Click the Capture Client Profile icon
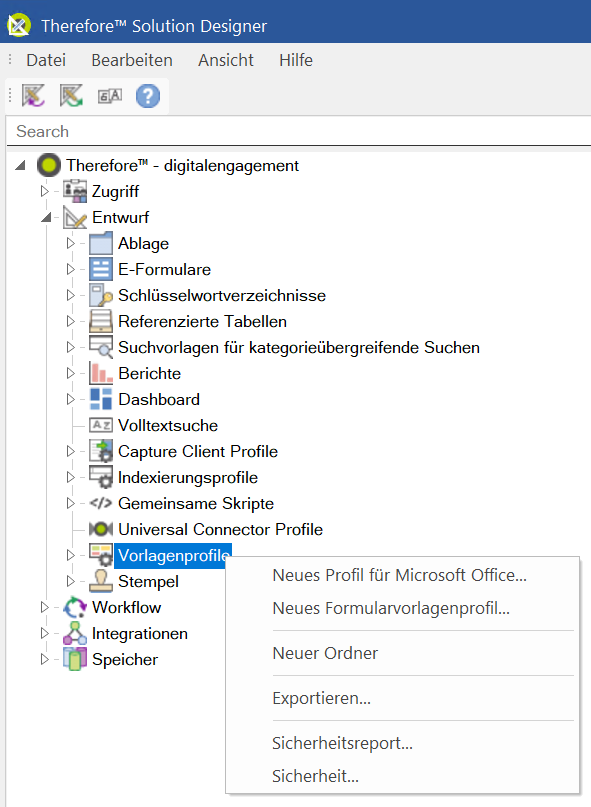 click(101, 451)
